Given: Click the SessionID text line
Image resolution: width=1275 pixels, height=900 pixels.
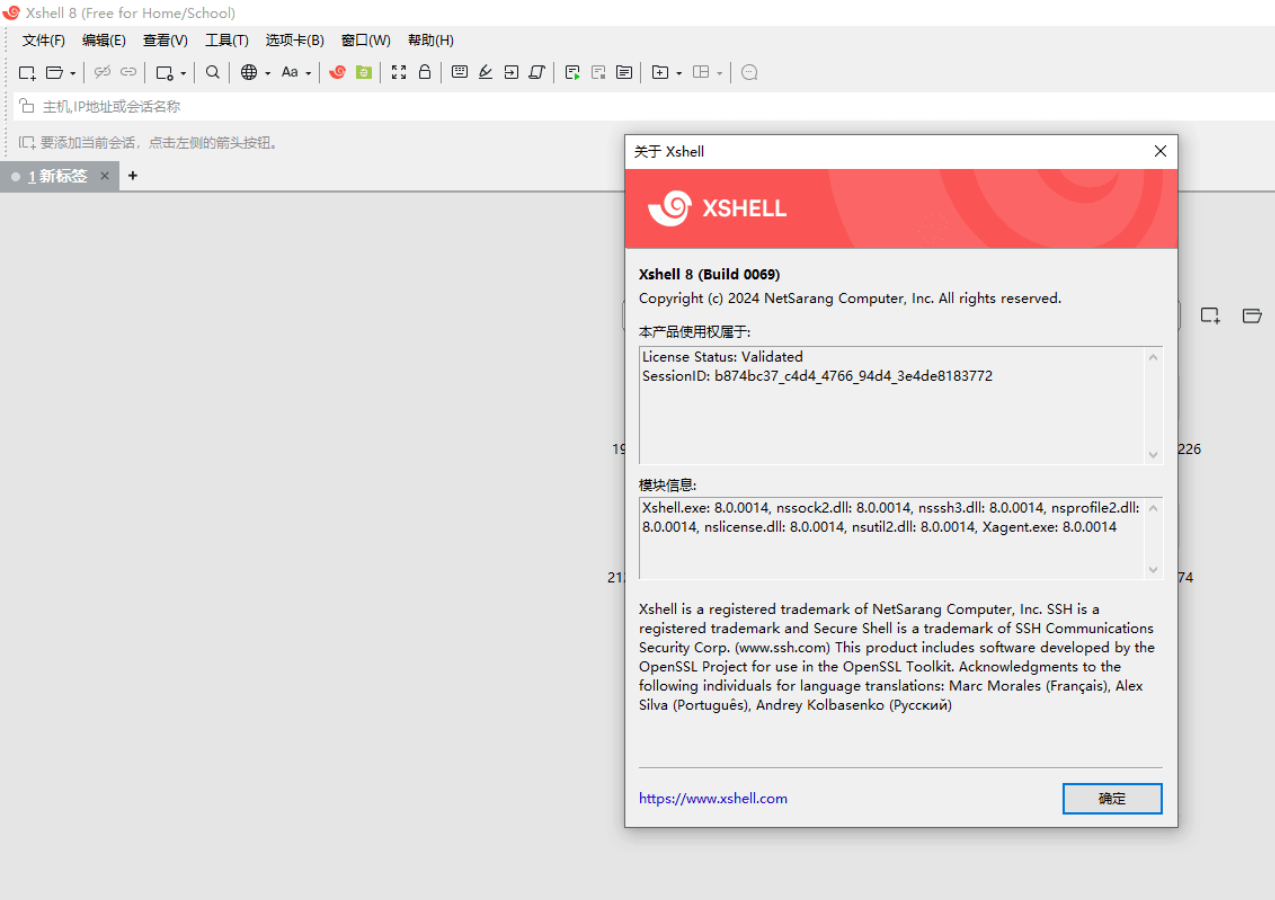Looking at the screenshot, I should [x=817, y=376].
